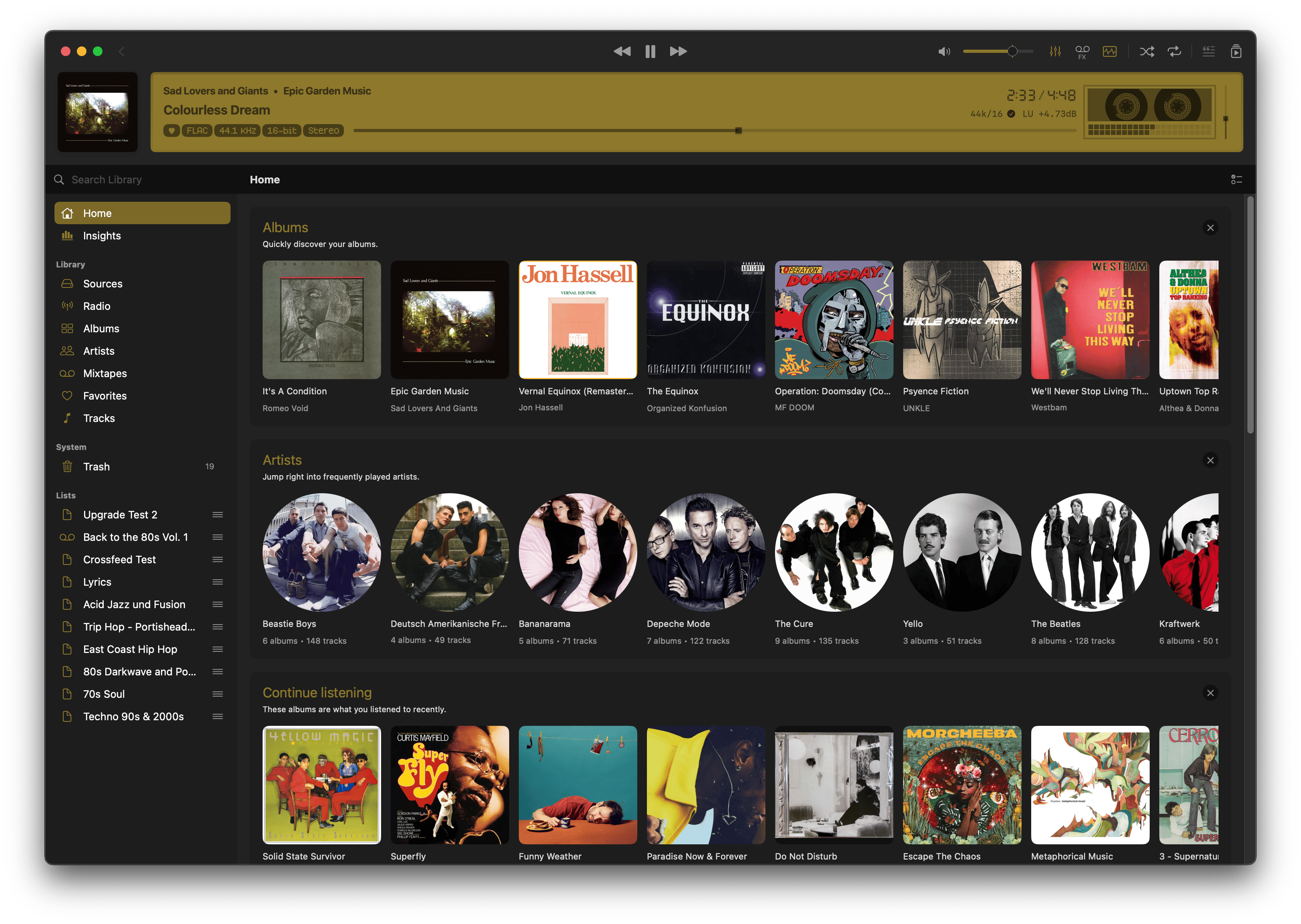This screenshot has width=1301, height=924.
Task: Open the play queue icon
Action: coord(1236,52)
